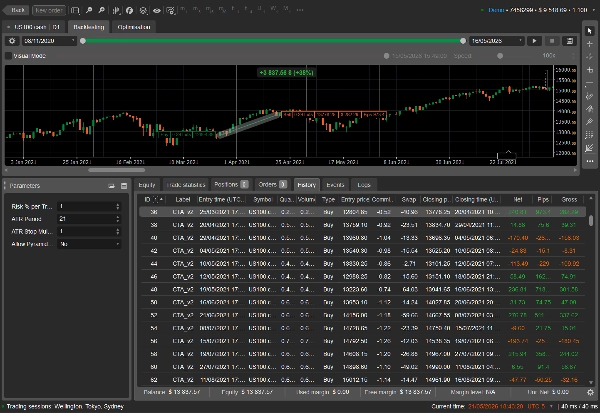Image resolution: width=600 pixels, height=413 pixels.
Task: Select history row with ID 44
Action: click(x=362, y=264)
